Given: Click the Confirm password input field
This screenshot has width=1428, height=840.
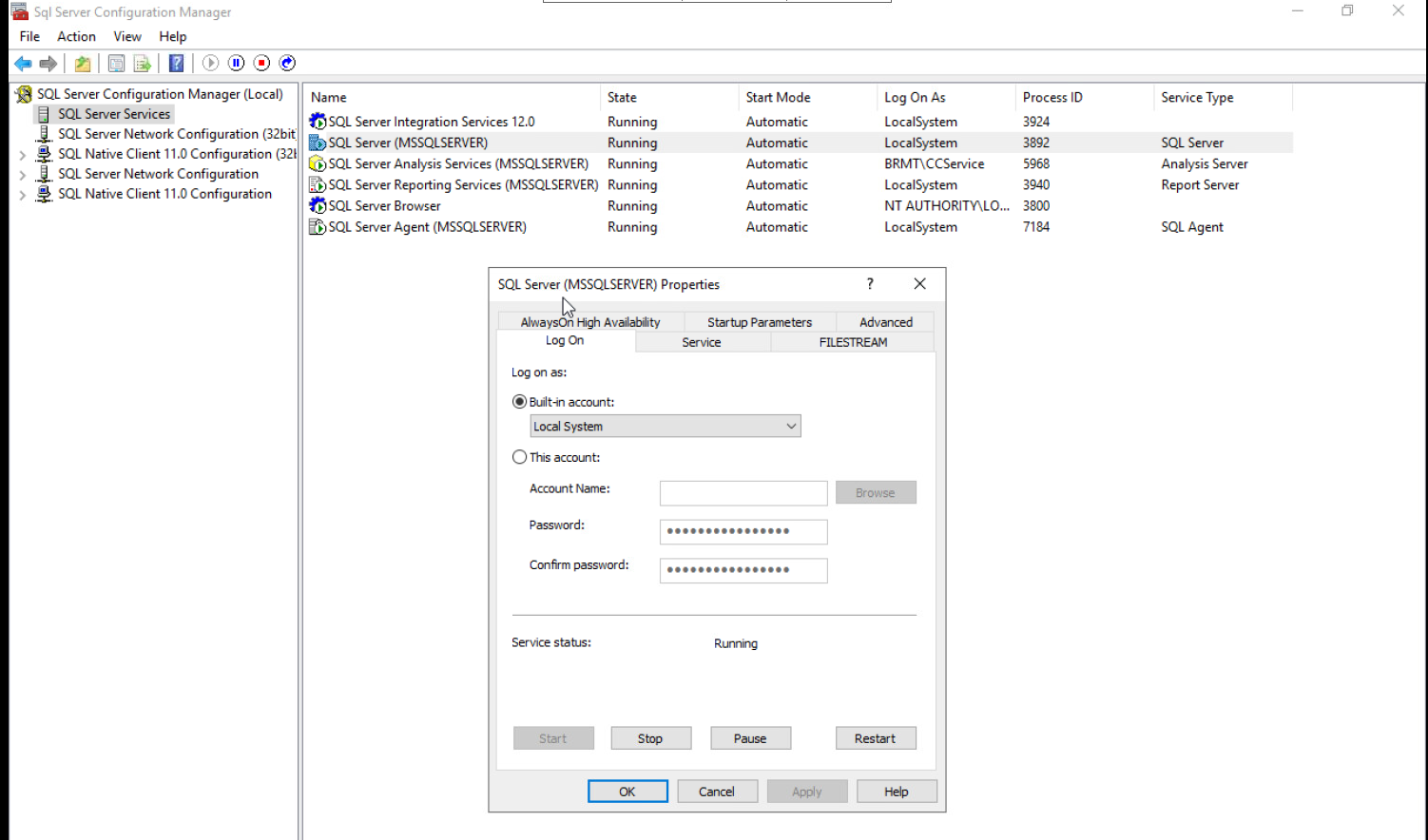Looking at the screenshot, I should (743, 570).
